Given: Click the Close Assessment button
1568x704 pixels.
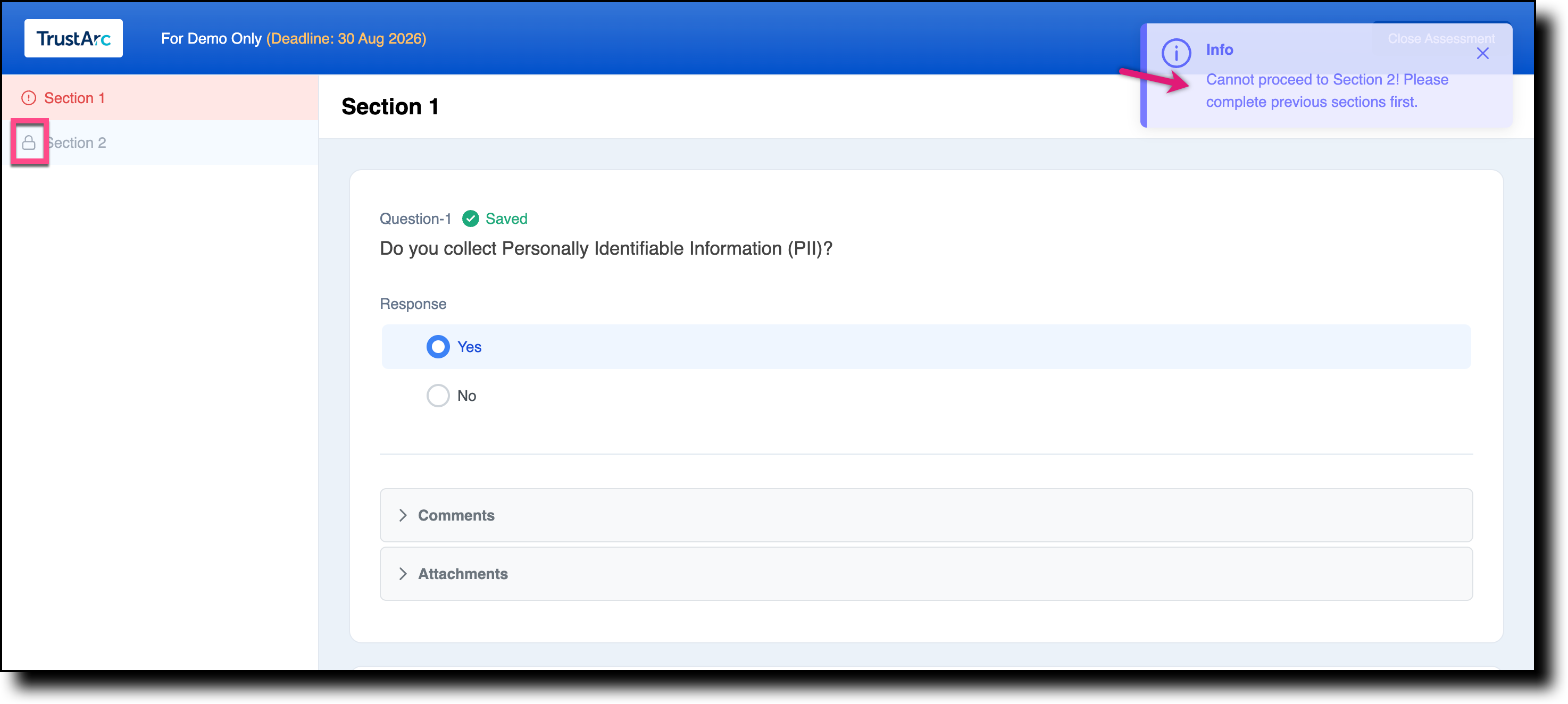Looking at the screenshot, I should (x=1441, y=38).
